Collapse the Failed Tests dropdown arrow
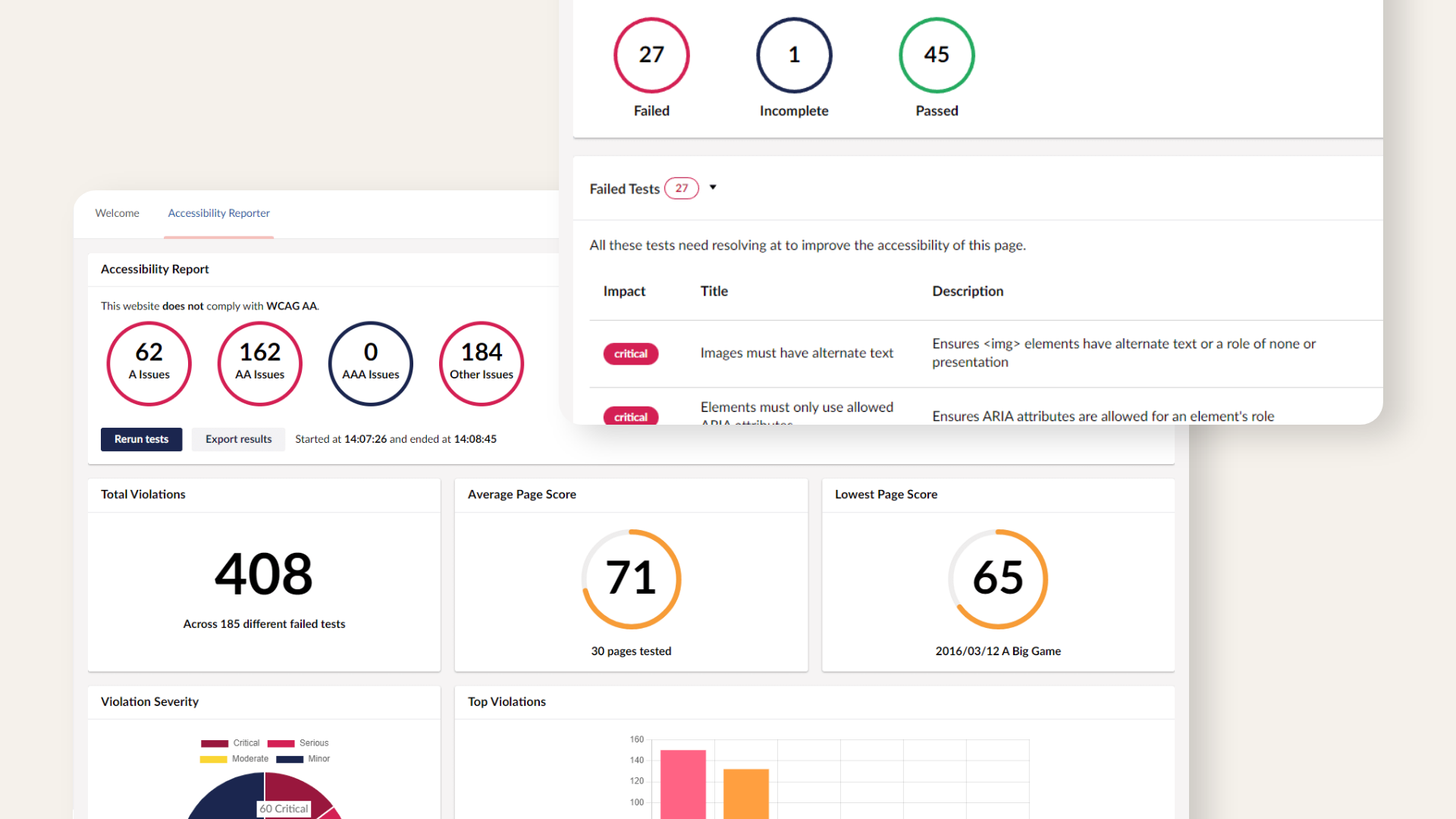The height and width of the screenshot is (819, 1456). coord(713,187)
